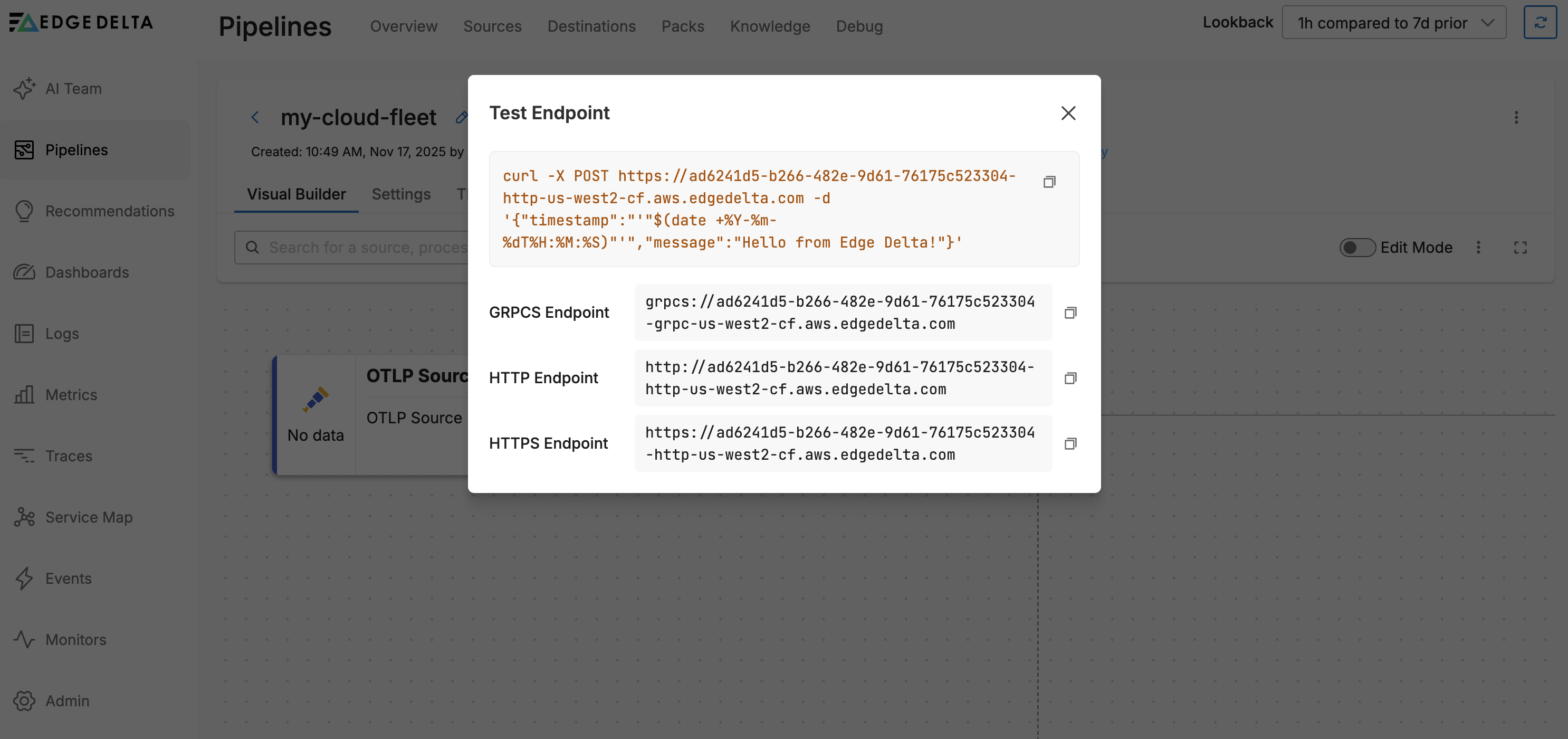Copy the HTTPS Endpoint URL
The image size is (1568, 739).
click(x=1070, y=443)
